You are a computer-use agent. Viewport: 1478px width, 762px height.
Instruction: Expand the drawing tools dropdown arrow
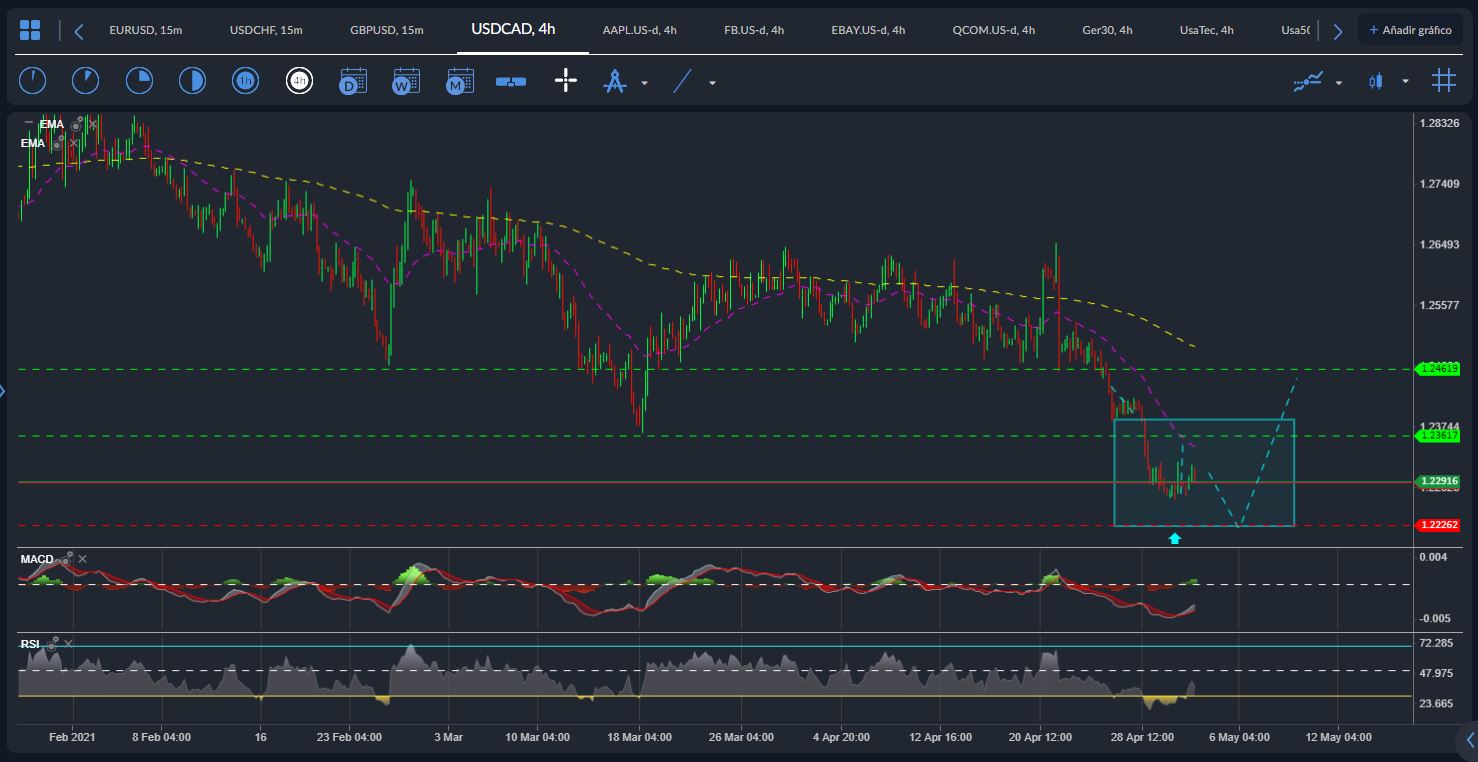click(x=644, y=83)
